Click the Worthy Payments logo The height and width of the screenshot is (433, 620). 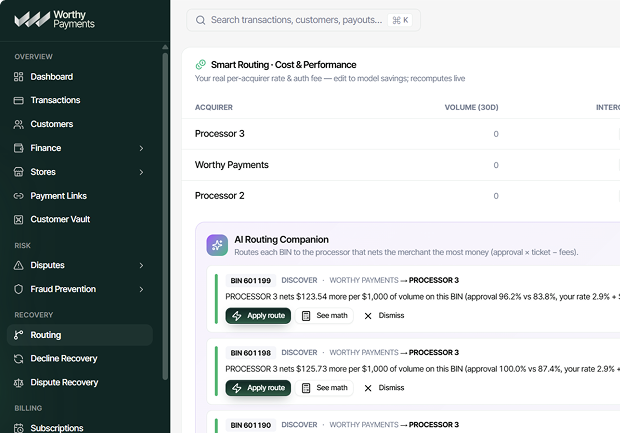tap(55, 19)
